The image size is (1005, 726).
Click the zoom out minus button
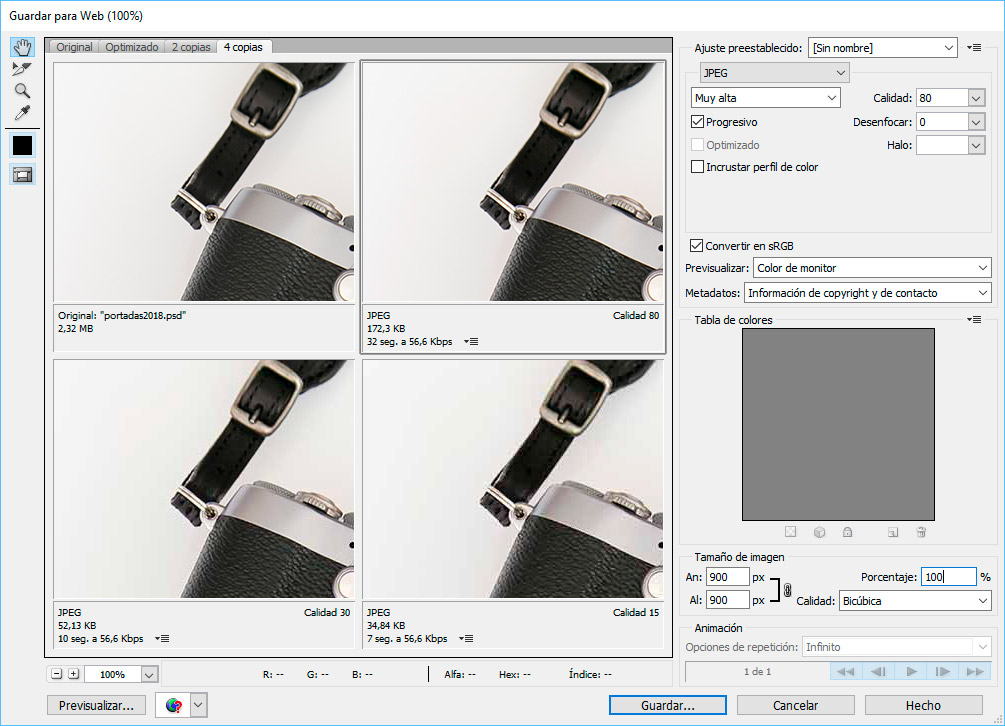point(56,674)
